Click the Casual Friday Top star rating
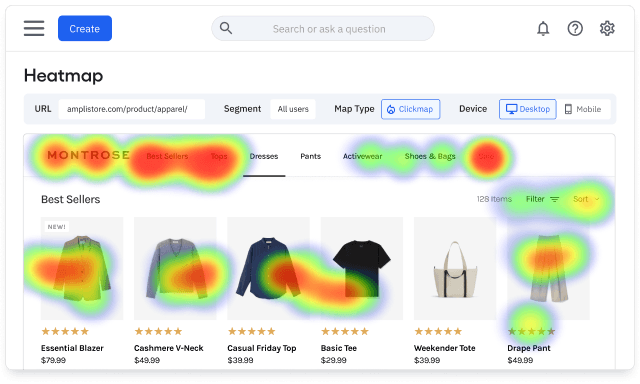640x384 pixels. pyautogui.click(x=251, y=331)
